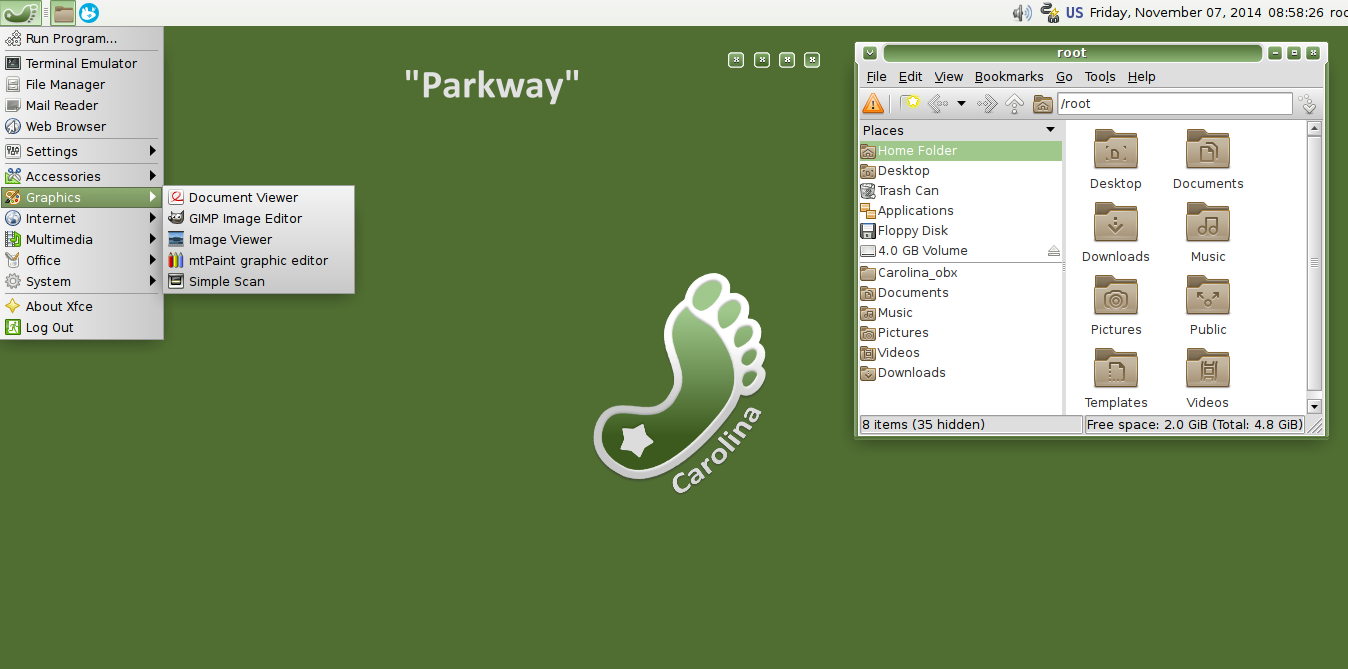The image size is (1348, 669).
Task: Open the Help menu in file manager
Action: [x=1141, y=76]
